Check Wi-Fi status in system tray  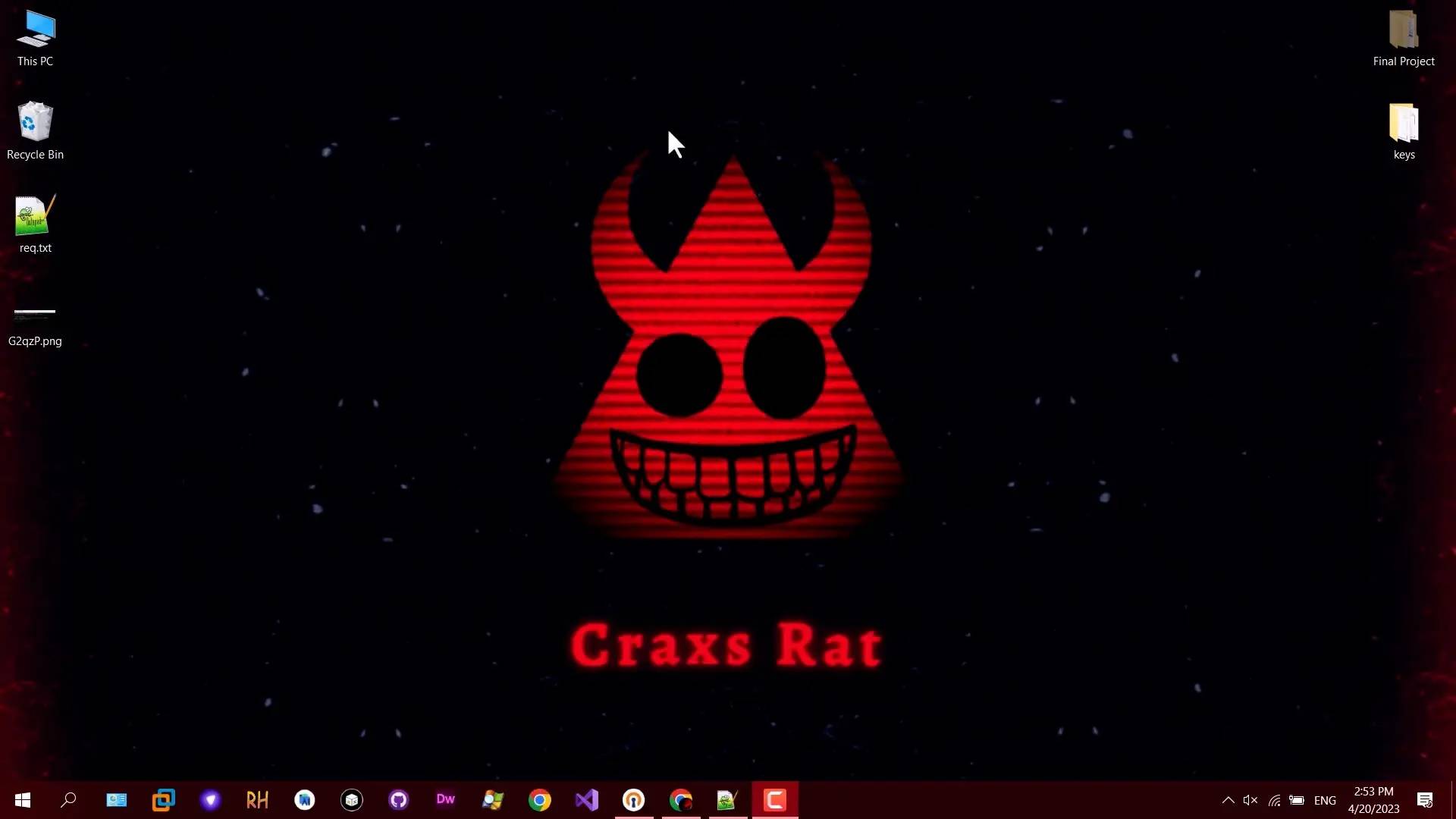click(x=1274, y=800)
